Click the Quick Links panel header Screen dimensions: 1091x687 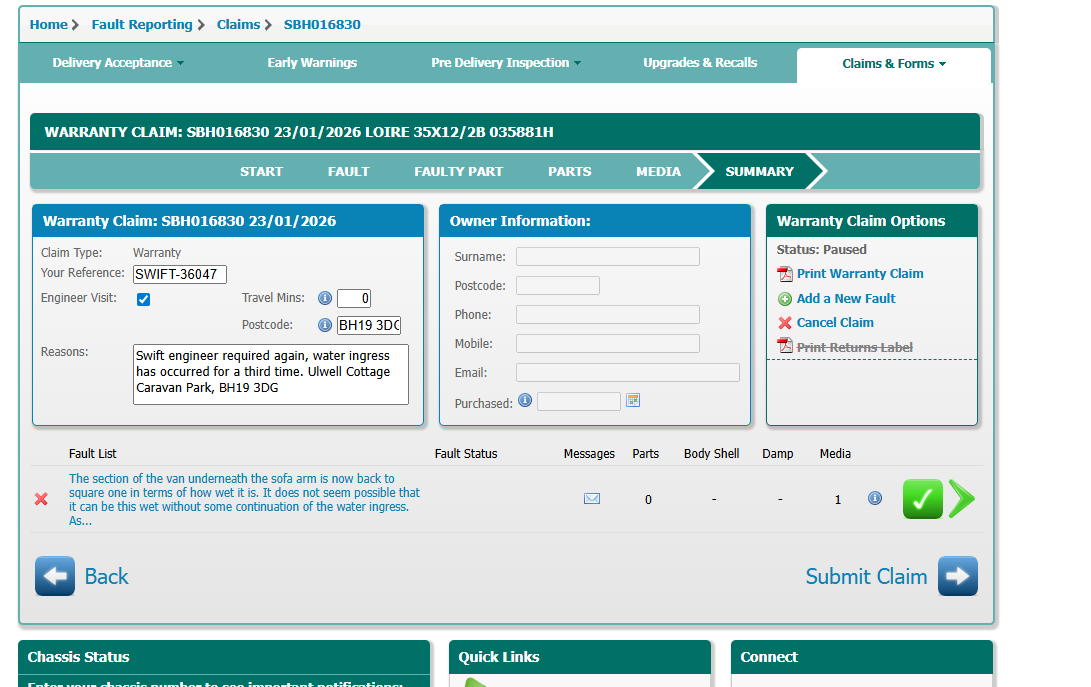pos(580,657)
